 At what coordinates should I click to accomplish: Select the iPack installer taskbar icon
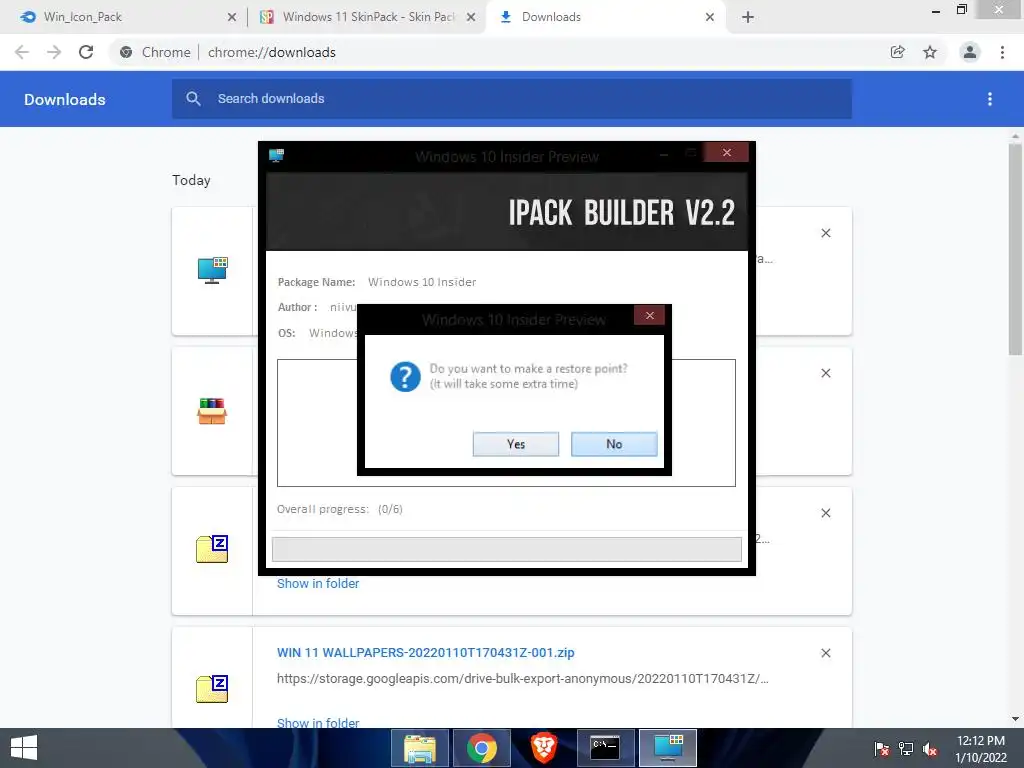[x=667, y=748]
